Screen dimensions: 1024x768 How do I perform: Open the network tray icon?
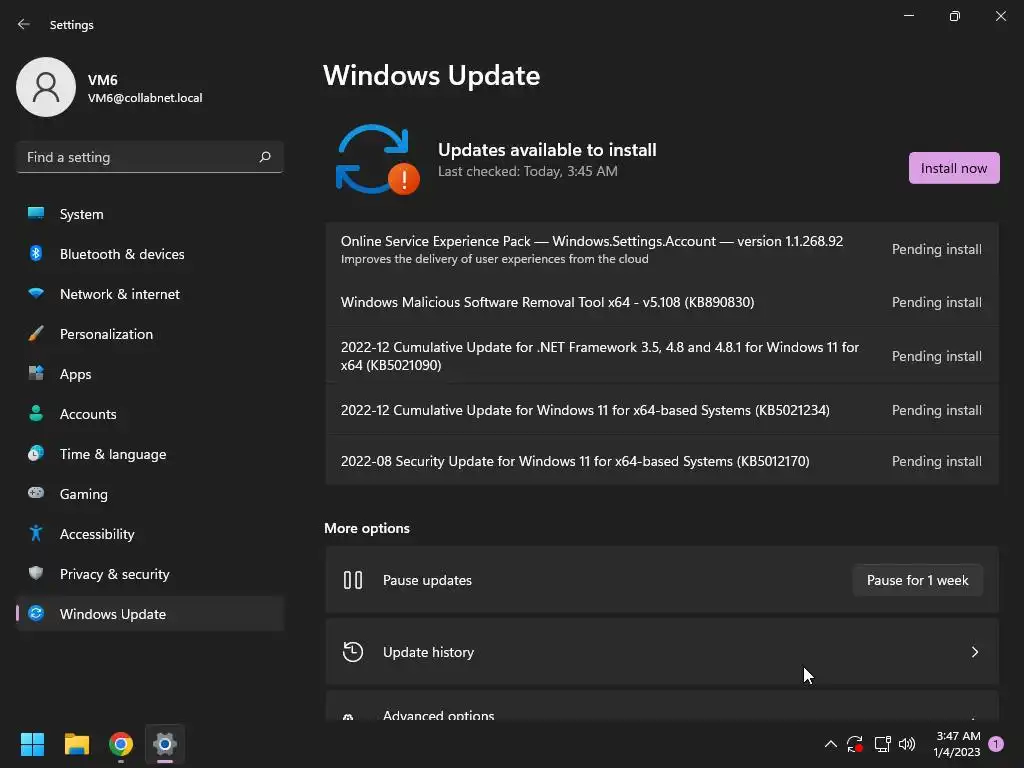(x=882, y=744)
